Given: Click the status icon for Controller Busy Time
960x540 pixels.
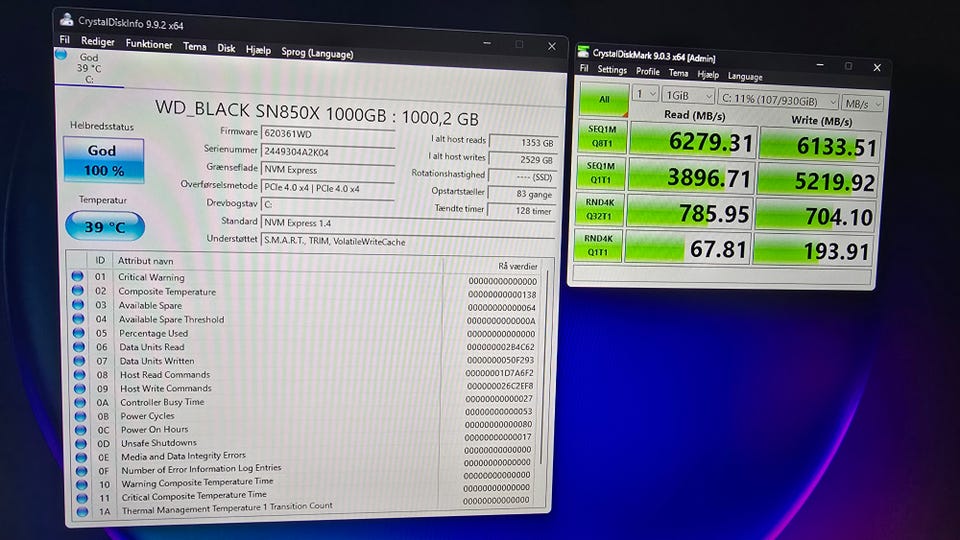Looking at the screenshot, I should 80,402.
